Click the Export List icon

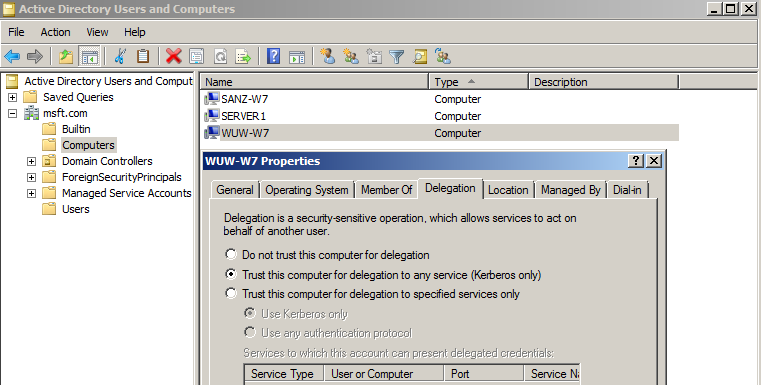click(243, 57)
